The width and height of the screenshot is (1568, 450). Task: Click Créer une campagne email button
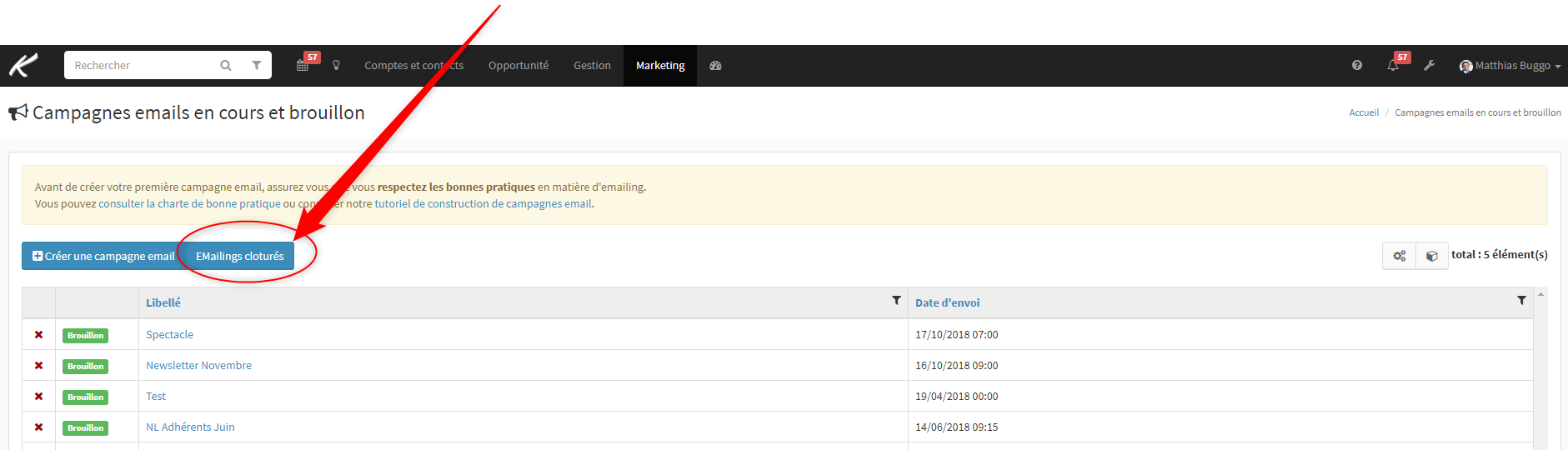pos(103,256)
